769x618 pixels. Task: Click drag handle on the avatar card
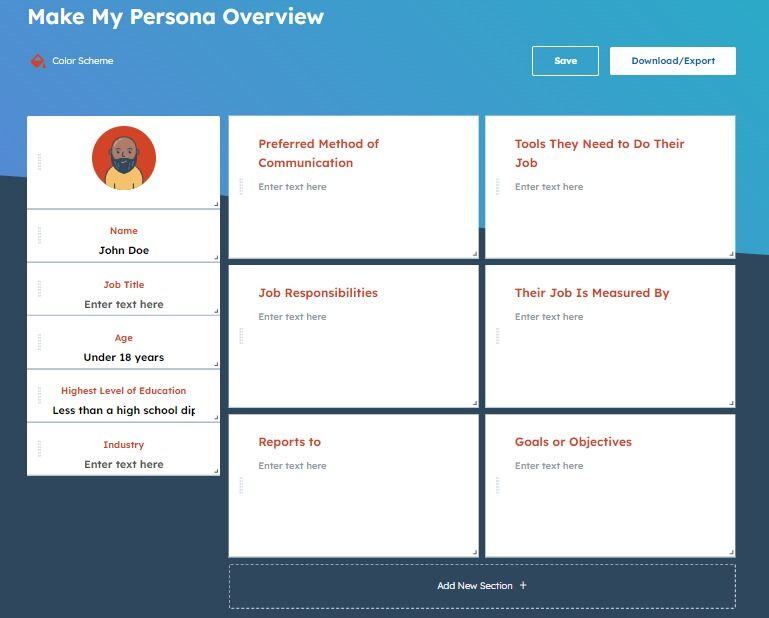[40, 161]
